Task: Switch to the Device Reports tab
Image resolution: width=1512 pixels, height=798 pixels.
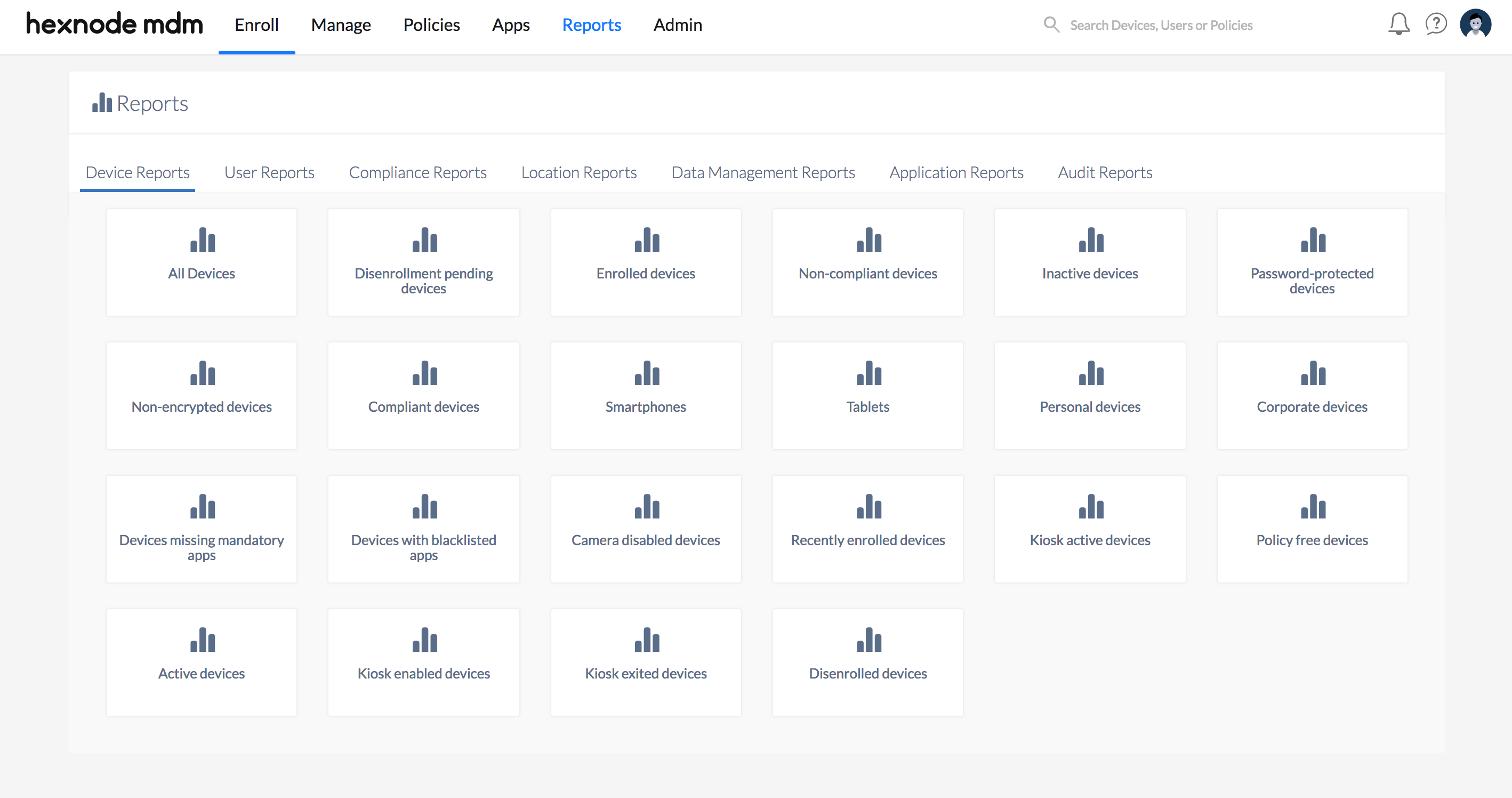Action: pos(138,173)
